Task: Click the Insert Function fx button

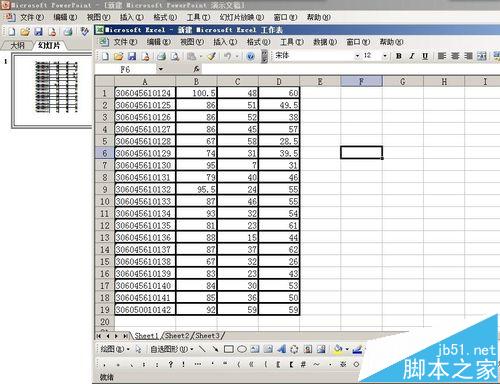Action: (197, 69)
